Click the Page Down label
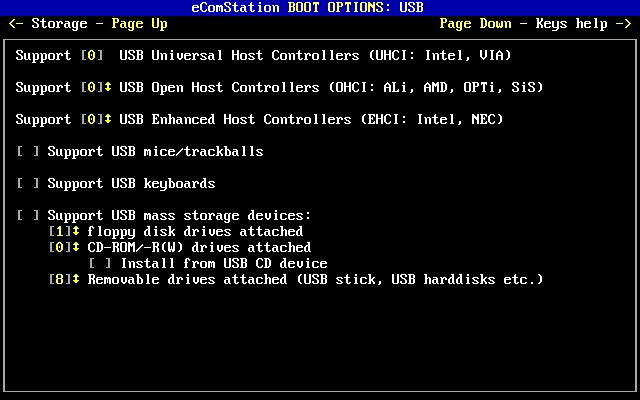The height and width of the screenshot is (400, 640). coord(476,24)
